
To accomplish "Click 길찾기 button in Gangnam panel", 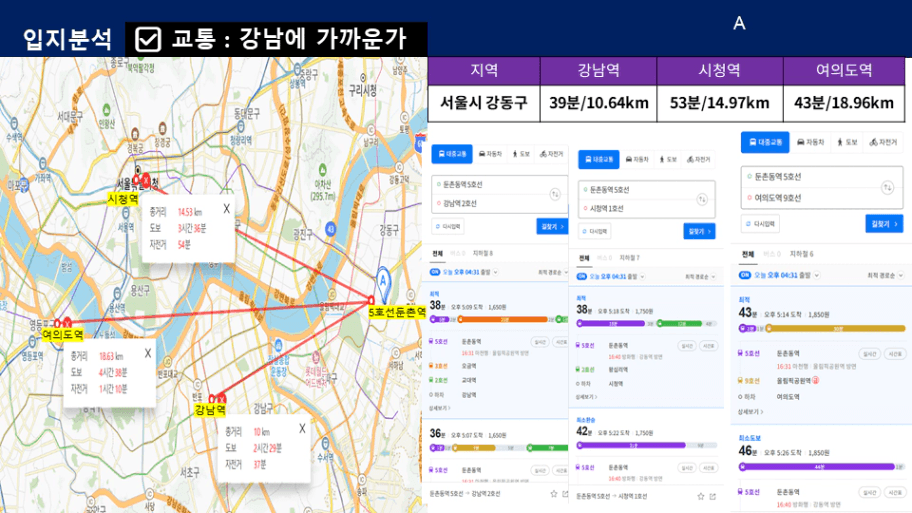I will pos(551,226).
